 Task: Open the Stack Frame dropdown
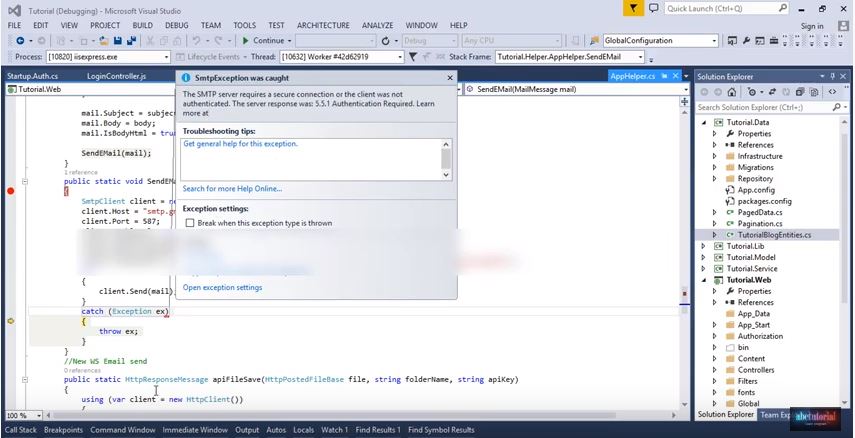(x=641, y=57)
